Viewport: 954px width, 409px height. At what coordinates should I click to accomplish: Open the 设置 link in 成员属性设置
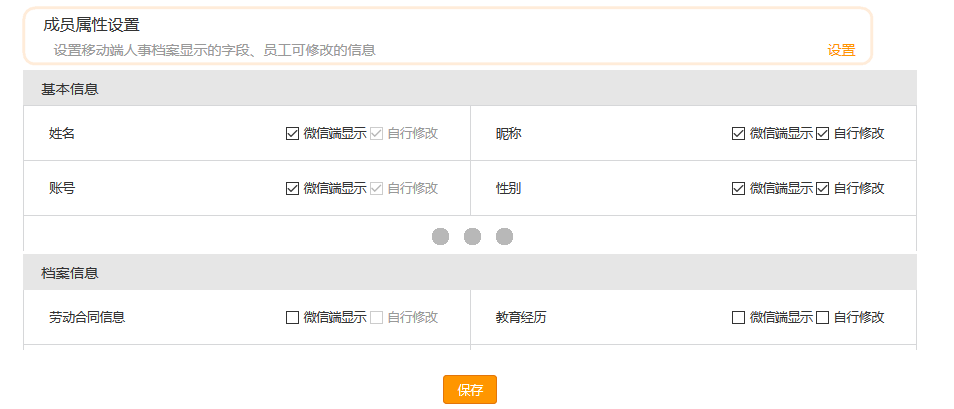point(841,51)
